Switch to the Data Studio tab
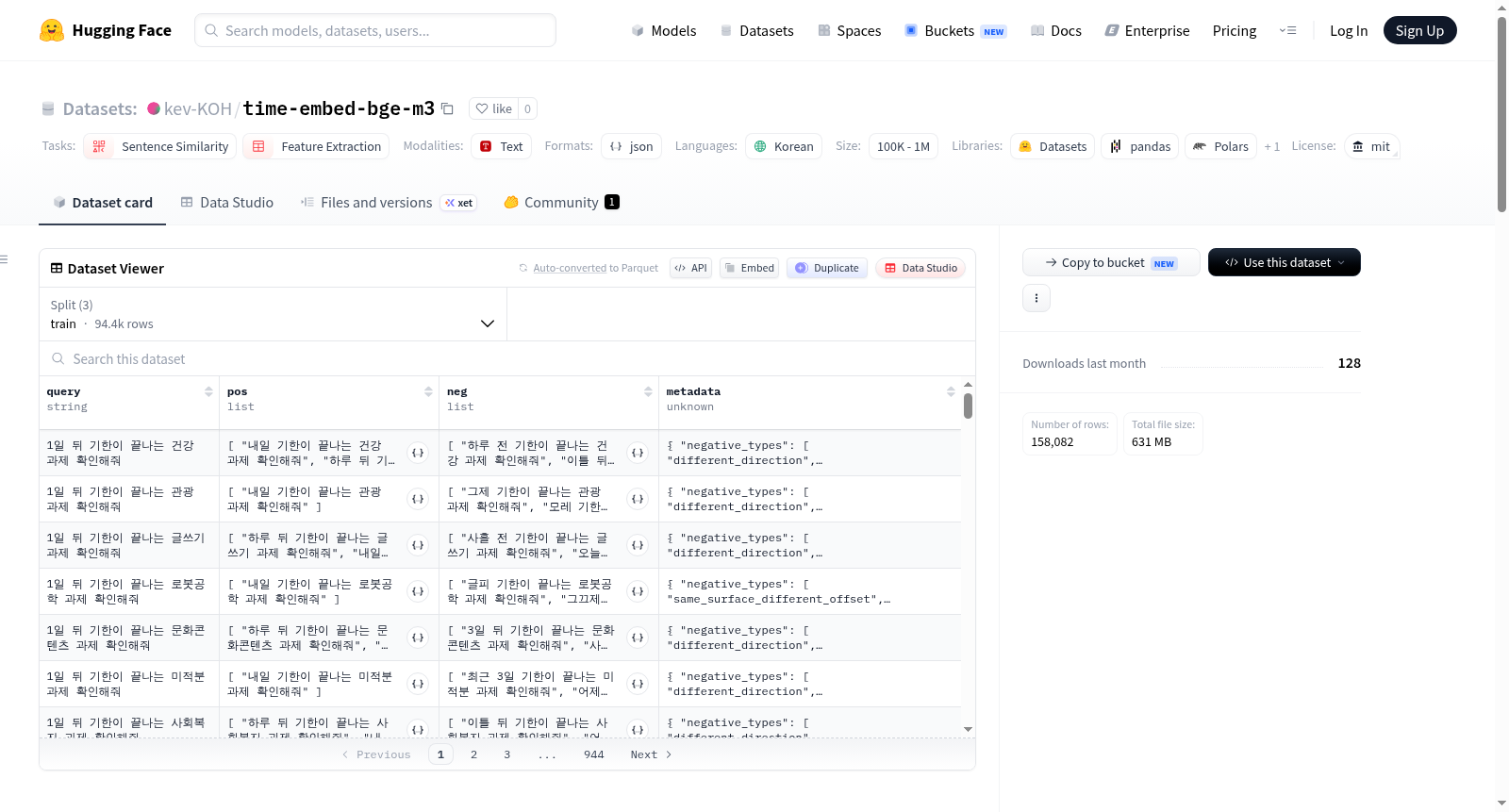This screenshot has height=812, width=1509. [x=226, y=203]
